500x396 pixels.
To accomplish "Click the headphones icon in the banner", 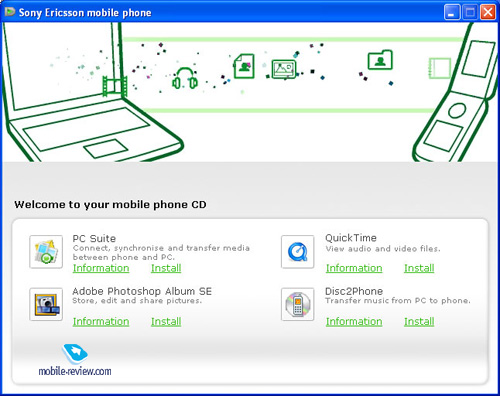I will pyautogui.click(x=185, y=79).
